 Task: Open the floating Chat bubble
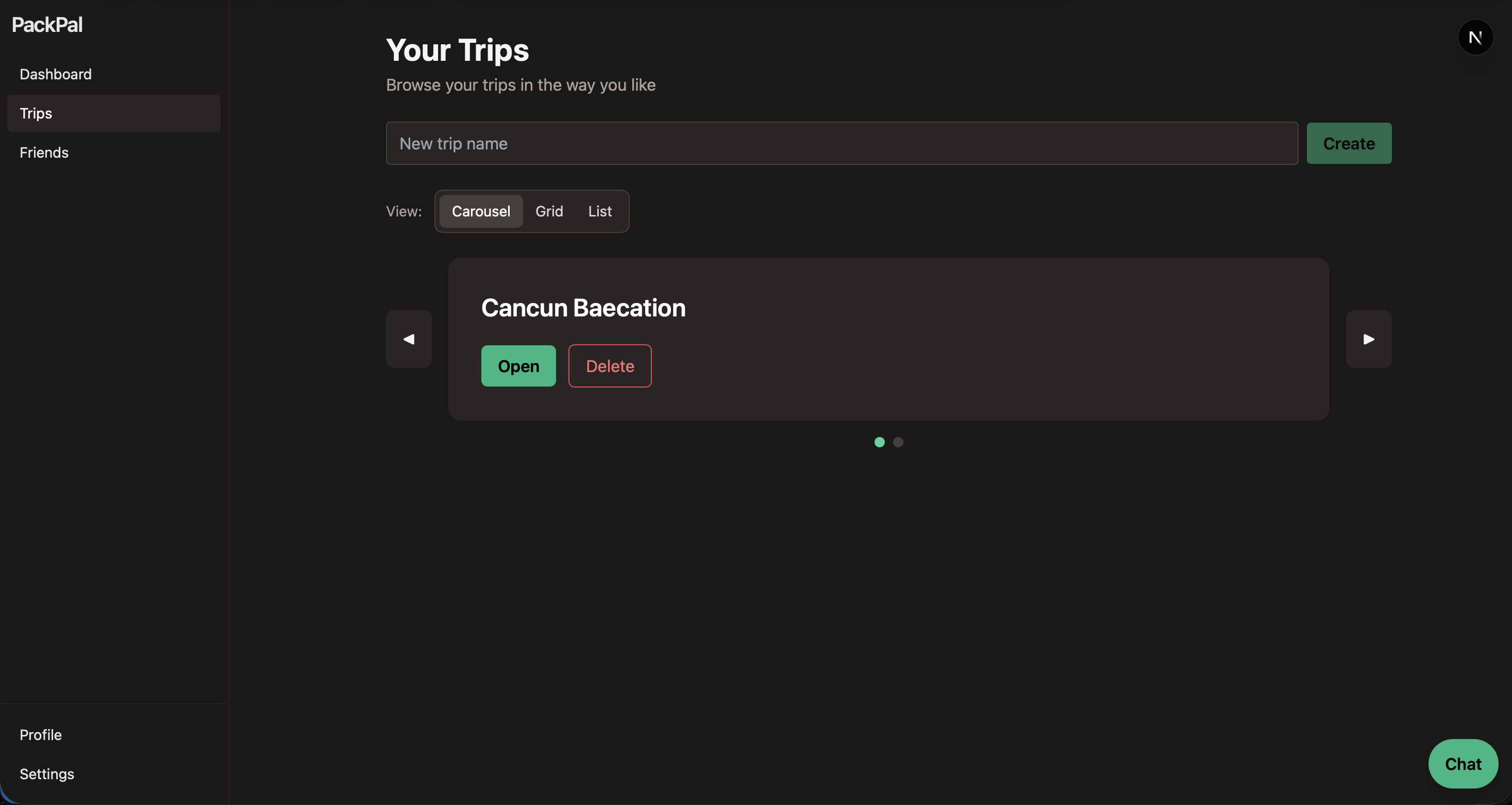(x=1463, y=763)
